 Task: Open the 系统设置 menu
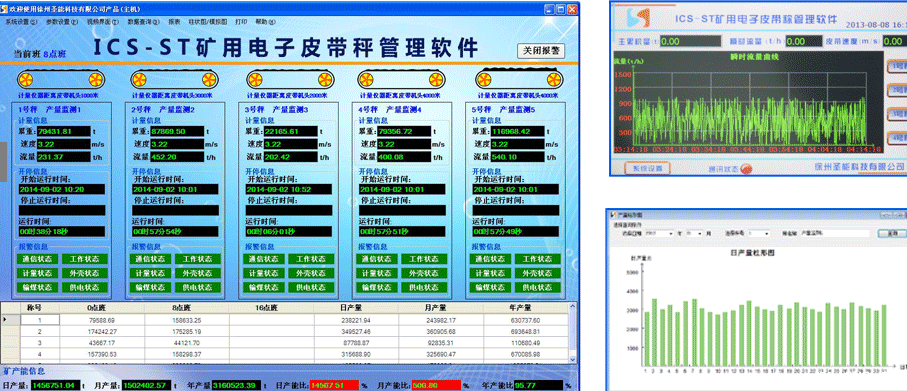click(x=21, y=21)
